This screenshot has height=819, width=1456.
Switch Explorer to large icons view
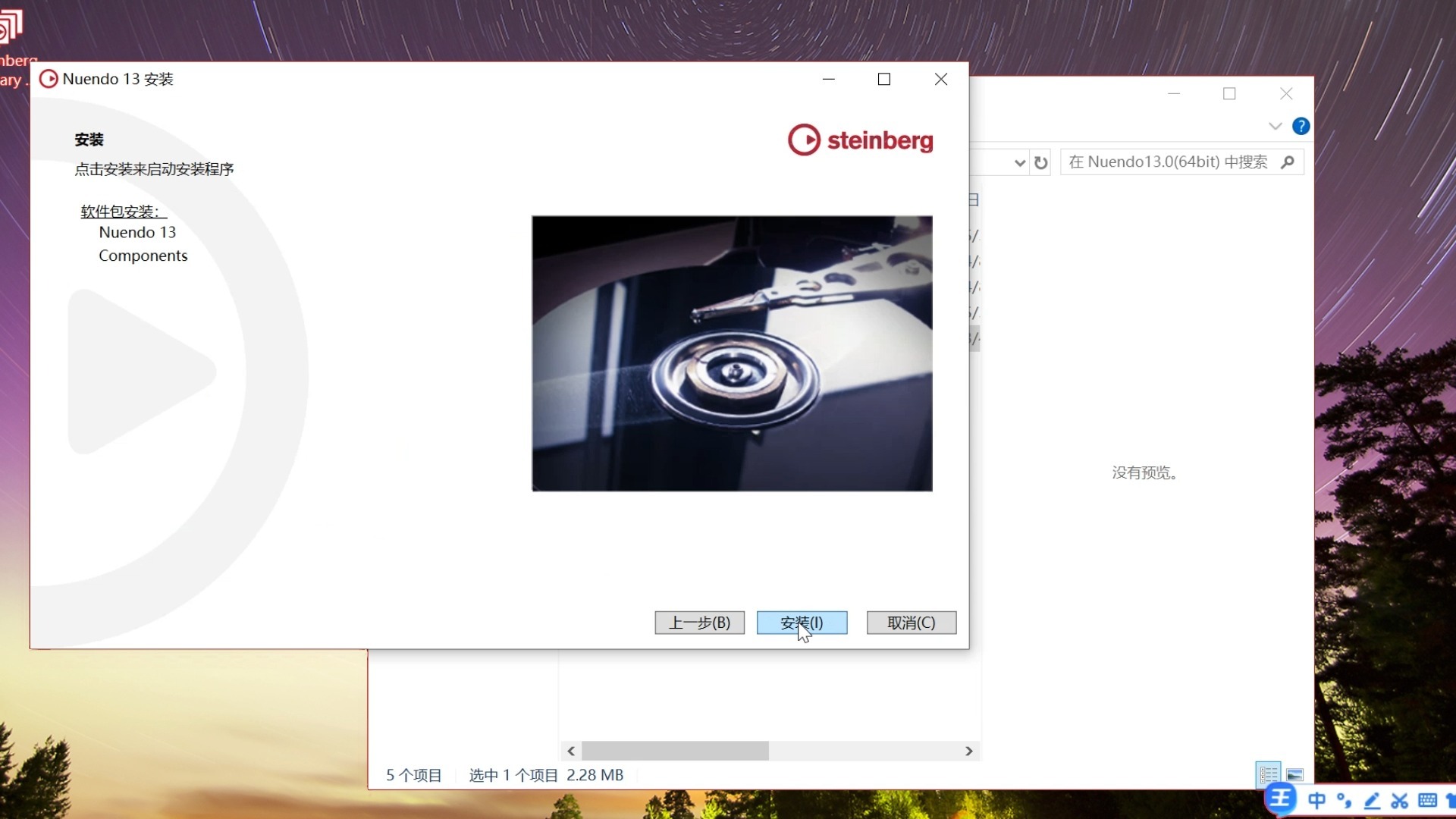coord(1295,774)
